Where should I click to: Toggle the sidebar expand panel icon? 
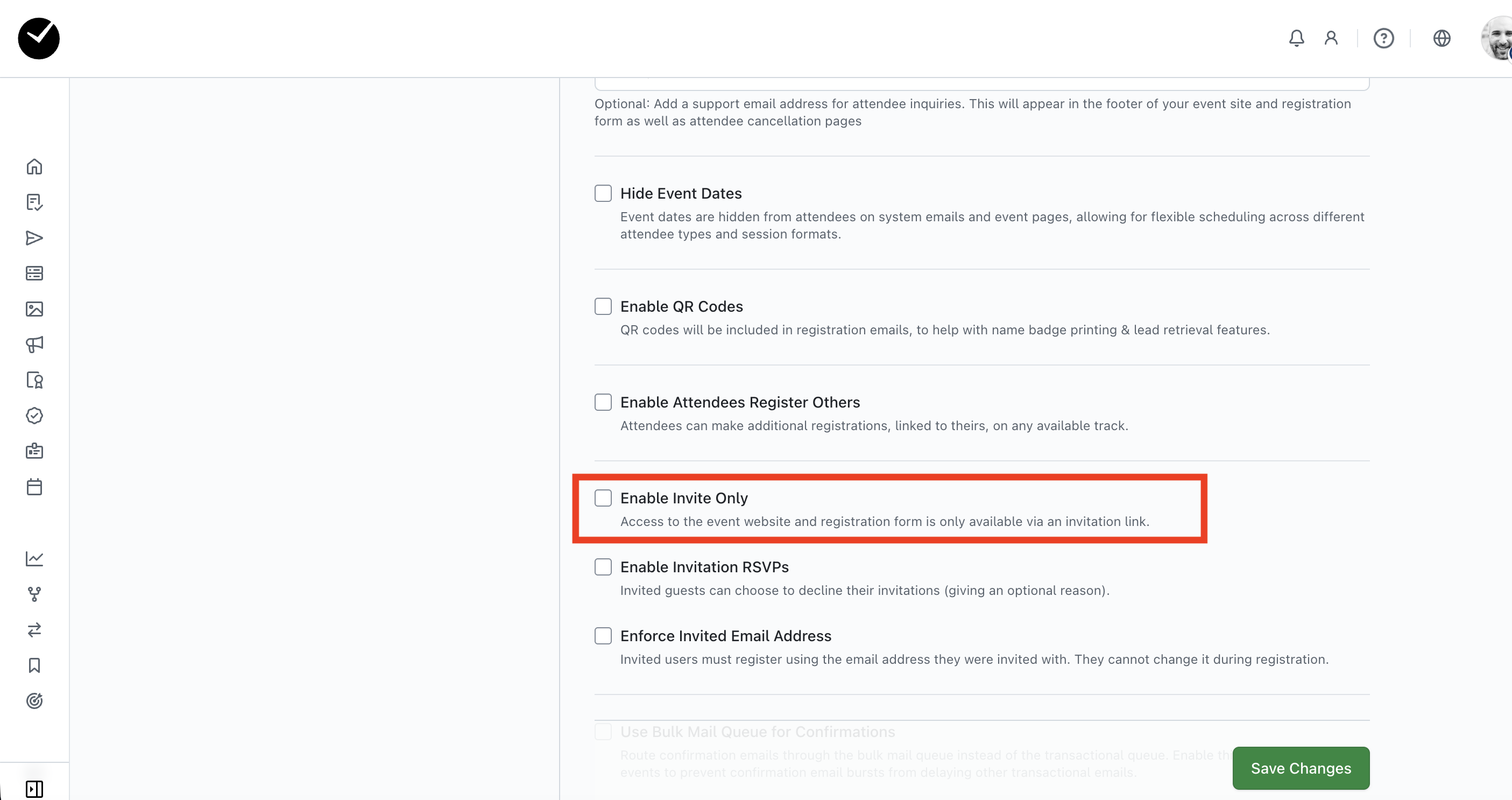pos(34,789)
